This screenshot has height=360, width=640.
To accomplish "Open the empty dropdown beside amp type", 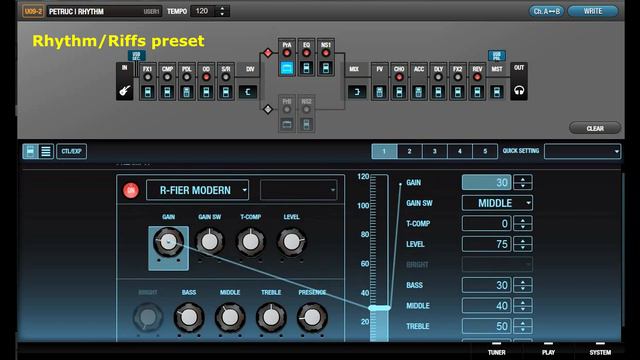I will [x=298, y=190].
